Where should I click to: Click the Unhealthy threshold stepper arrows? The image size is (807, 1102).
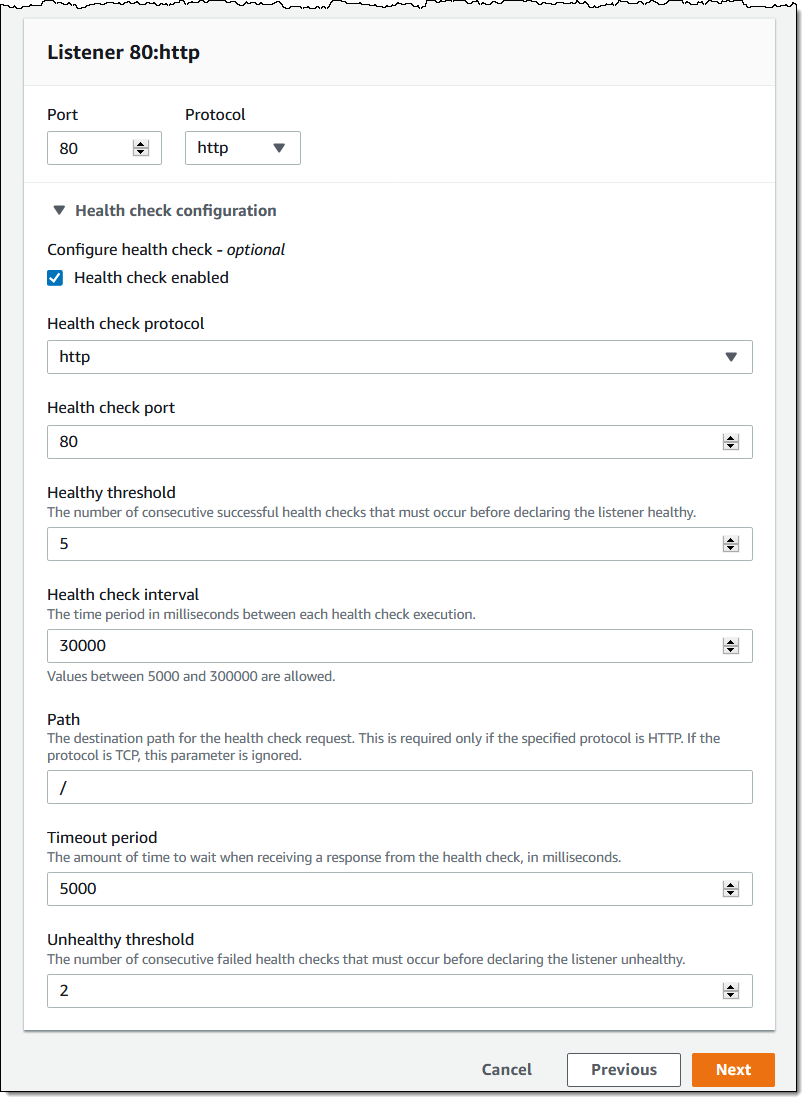tap(730, 991)
